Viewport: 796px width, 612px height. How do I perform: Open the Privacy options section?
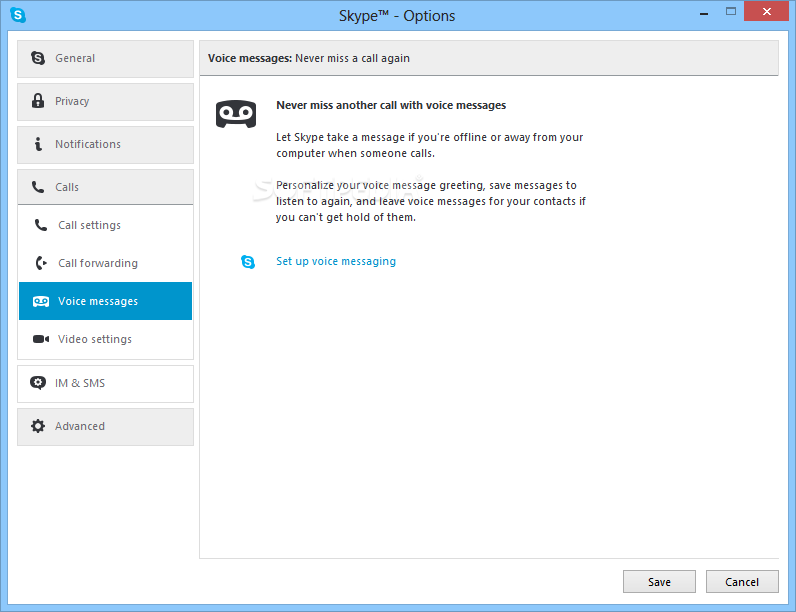106,102
